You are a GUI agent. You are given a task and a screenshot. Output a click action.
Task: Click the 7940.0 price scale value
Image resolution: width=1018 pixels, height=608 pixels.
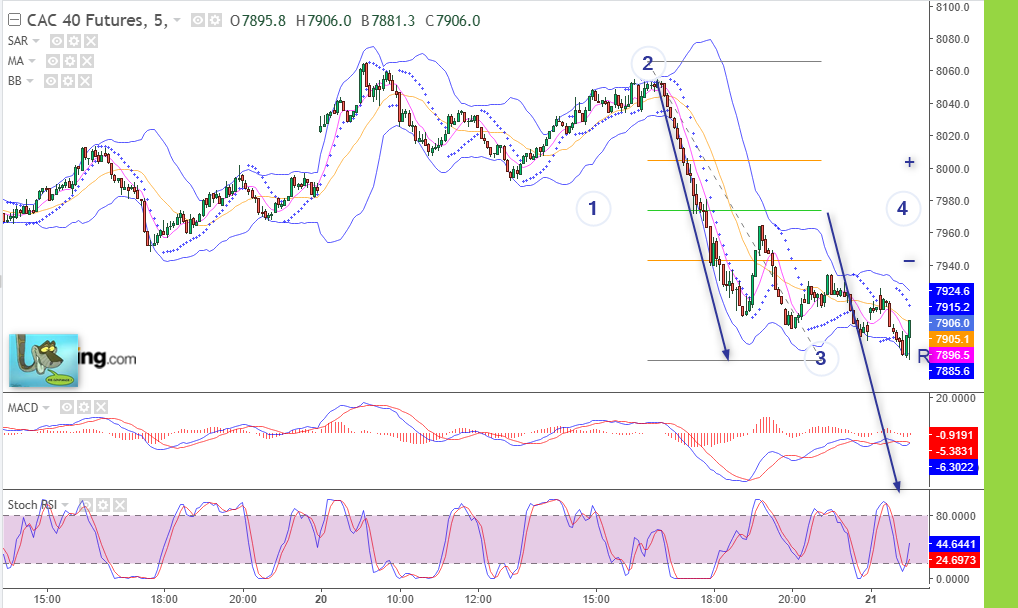952,266
